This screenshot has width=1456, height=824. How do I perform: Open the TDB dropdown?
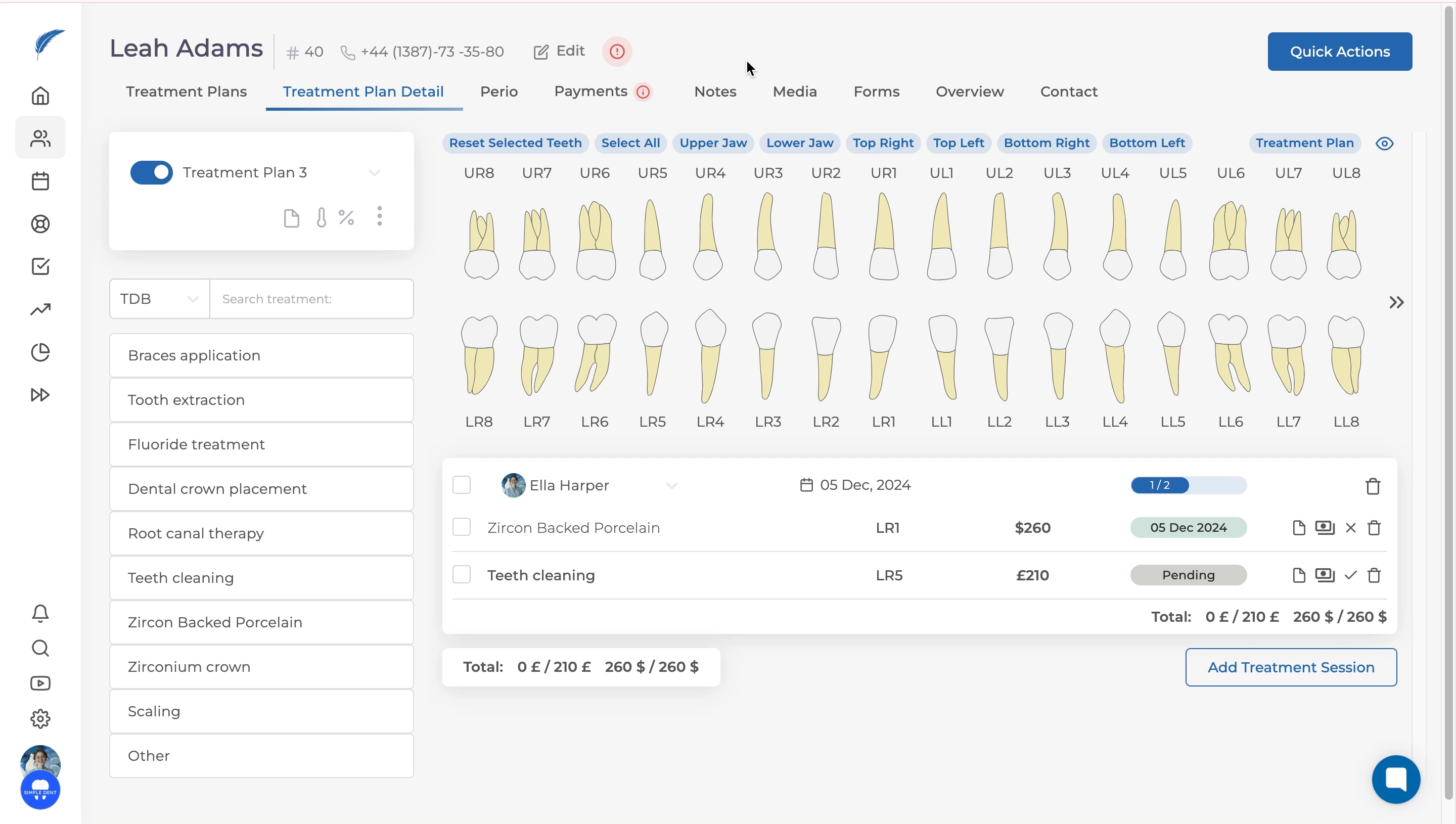[160, 299]
